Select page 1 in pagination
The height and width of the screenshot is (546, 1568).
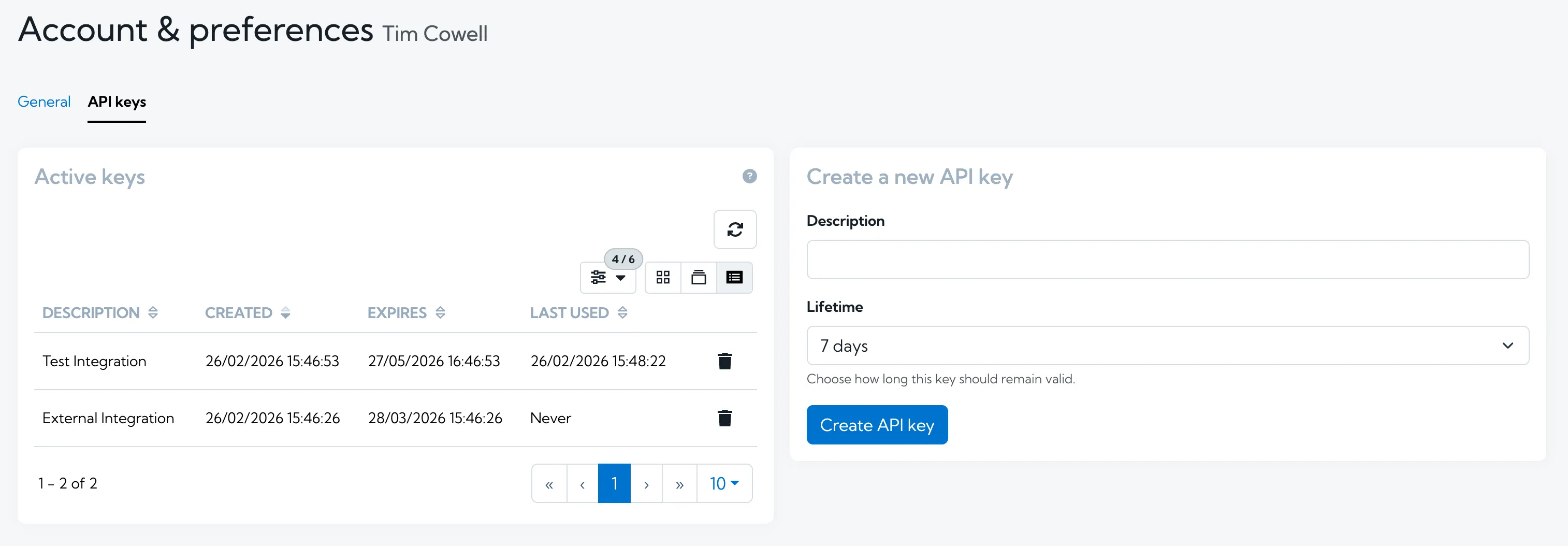tap(614, 483)
